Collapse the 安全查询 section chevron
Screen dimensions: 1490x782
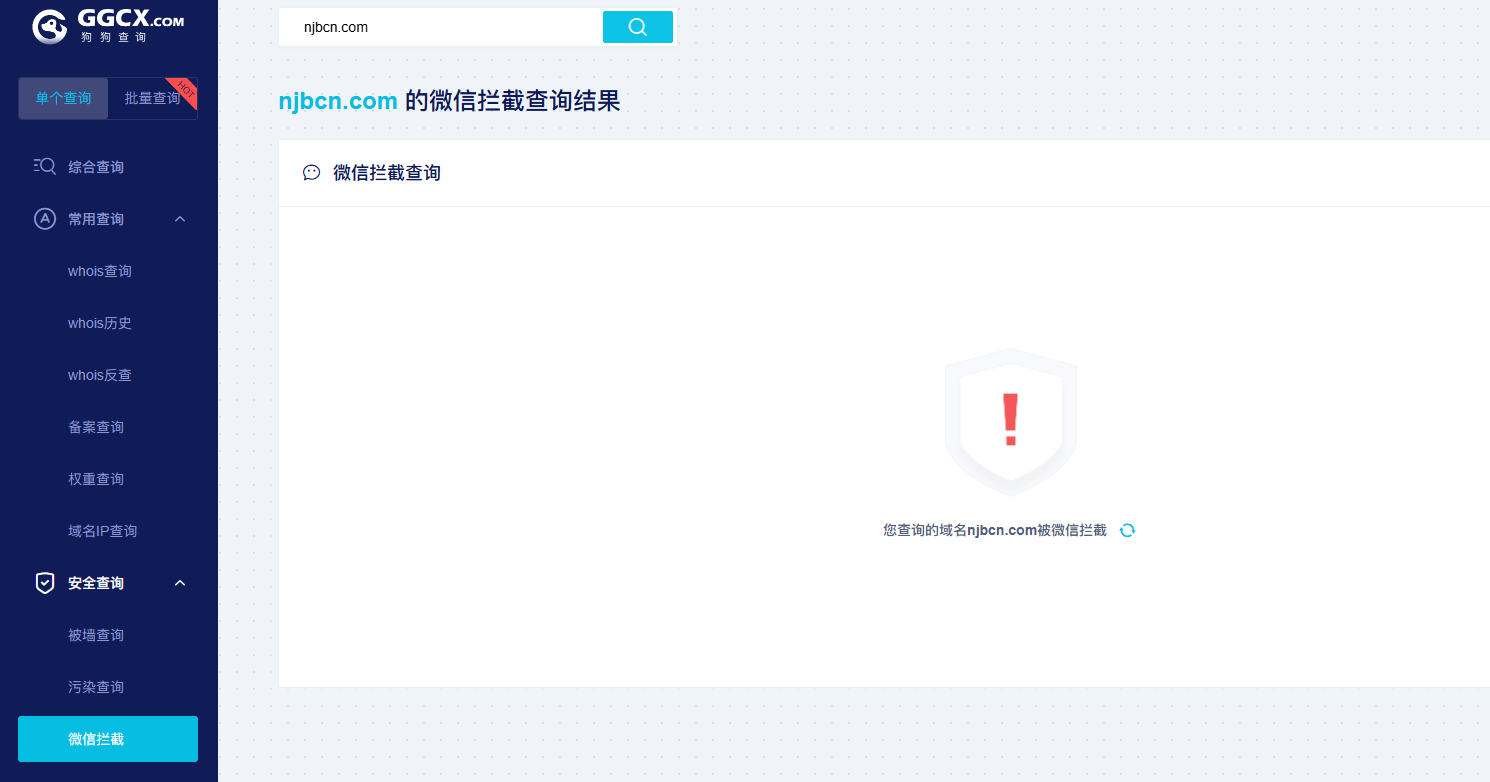[x=180, y=582]
